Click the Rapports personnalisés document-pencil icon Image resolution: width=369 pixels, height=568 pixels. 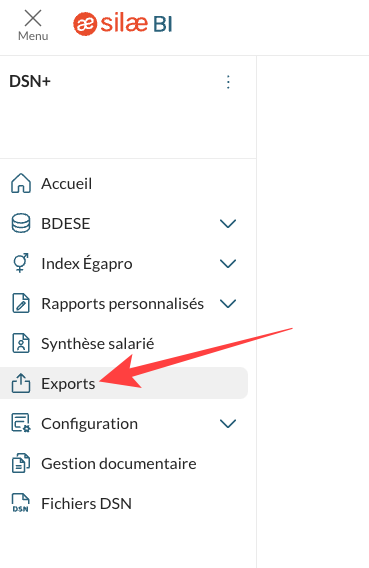[x=21, y=303]
